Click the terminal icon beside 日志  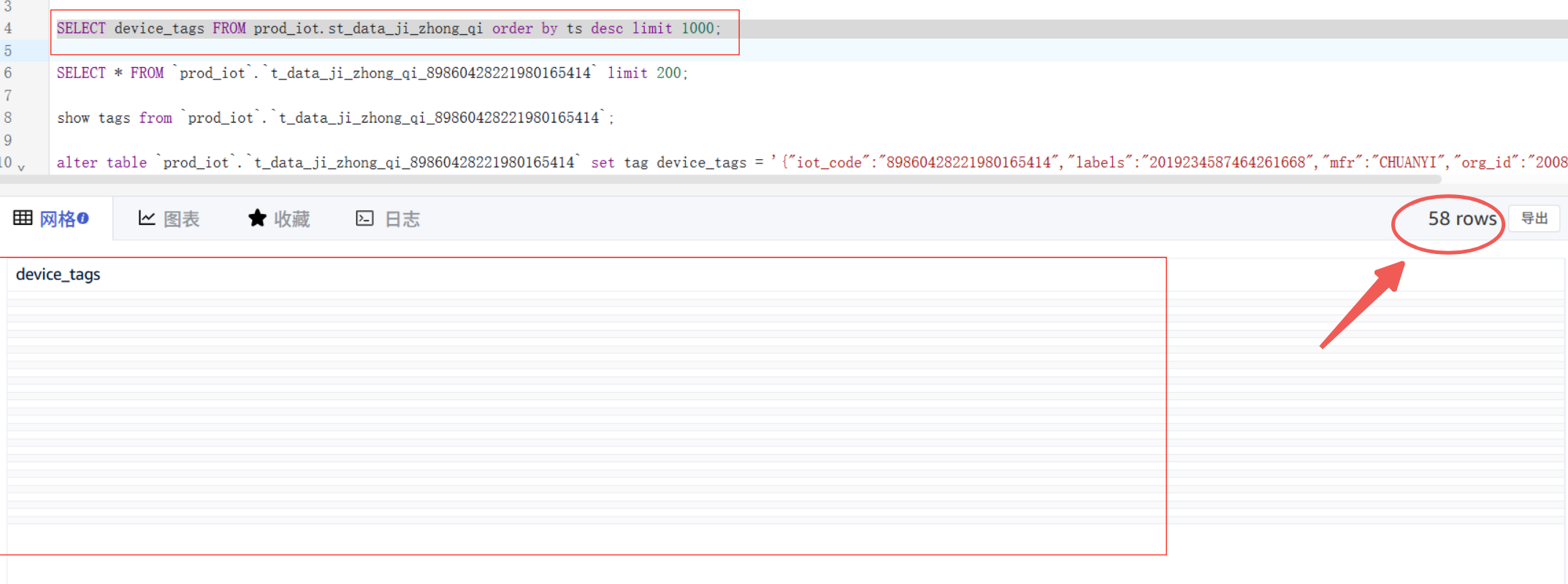click(x=364, y=218)
